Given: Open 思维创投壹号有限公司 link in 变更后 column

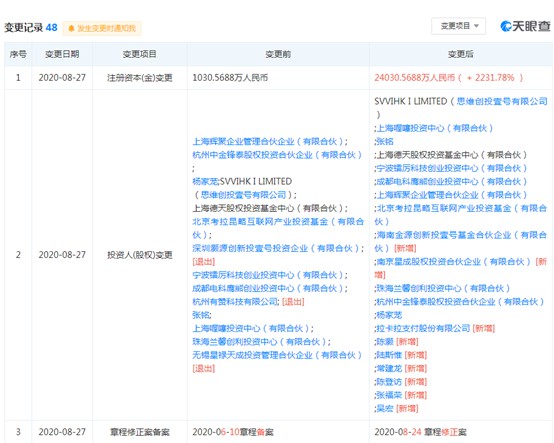Looking at the screenshot, I should (502, 101).
